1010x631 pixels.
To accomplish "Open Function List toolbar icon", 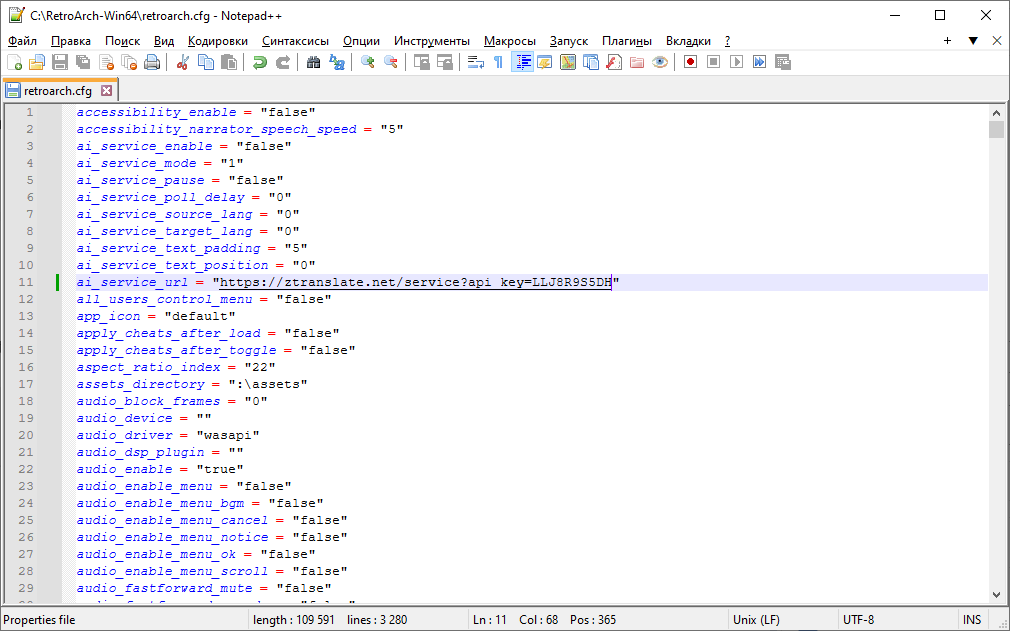I will pos(614,62).
